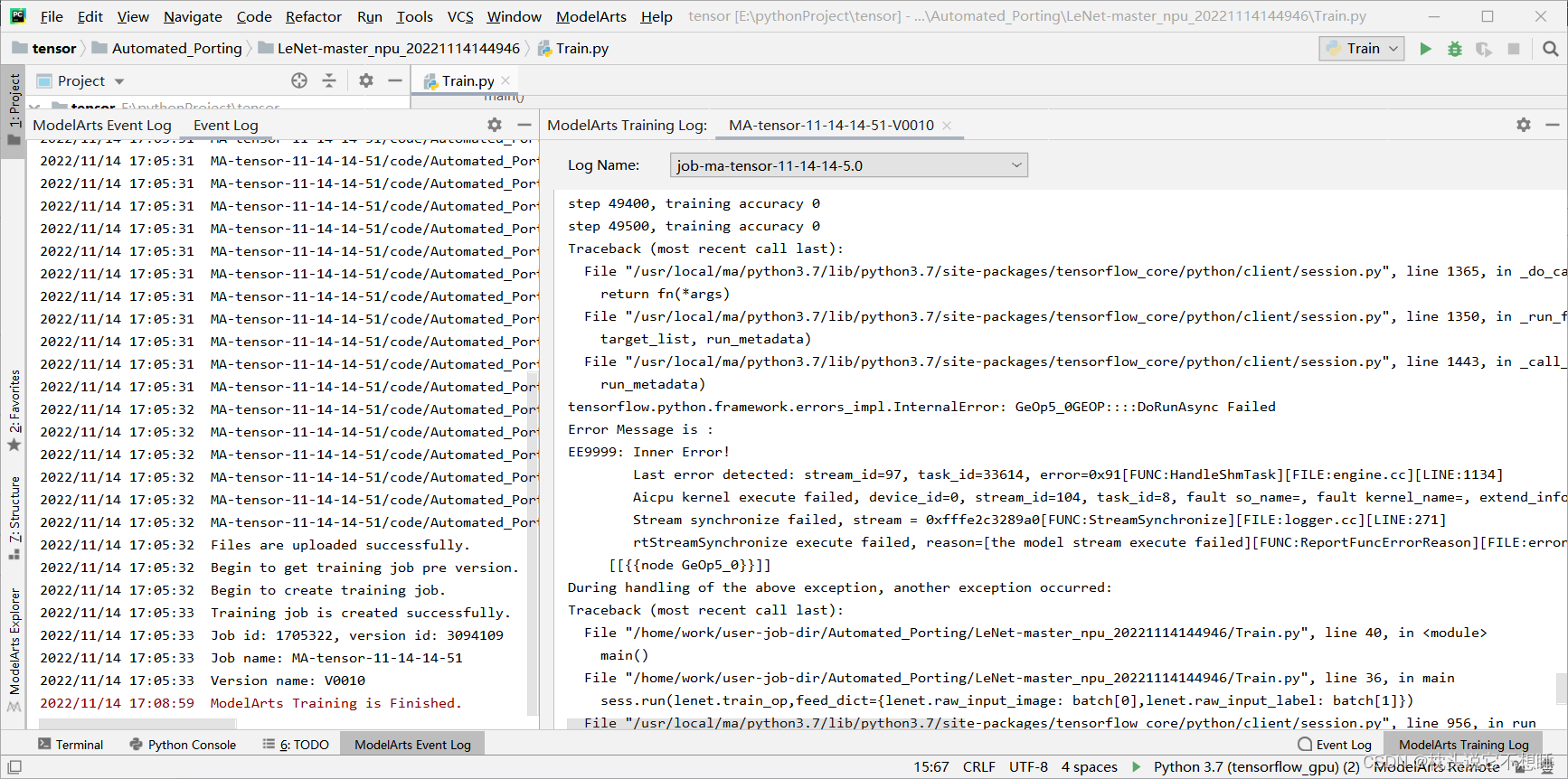The width and height of the screenshot is (1568, 779).
Task: Click the 'EE9999: Inner Error!' log line
Action: 648,452
